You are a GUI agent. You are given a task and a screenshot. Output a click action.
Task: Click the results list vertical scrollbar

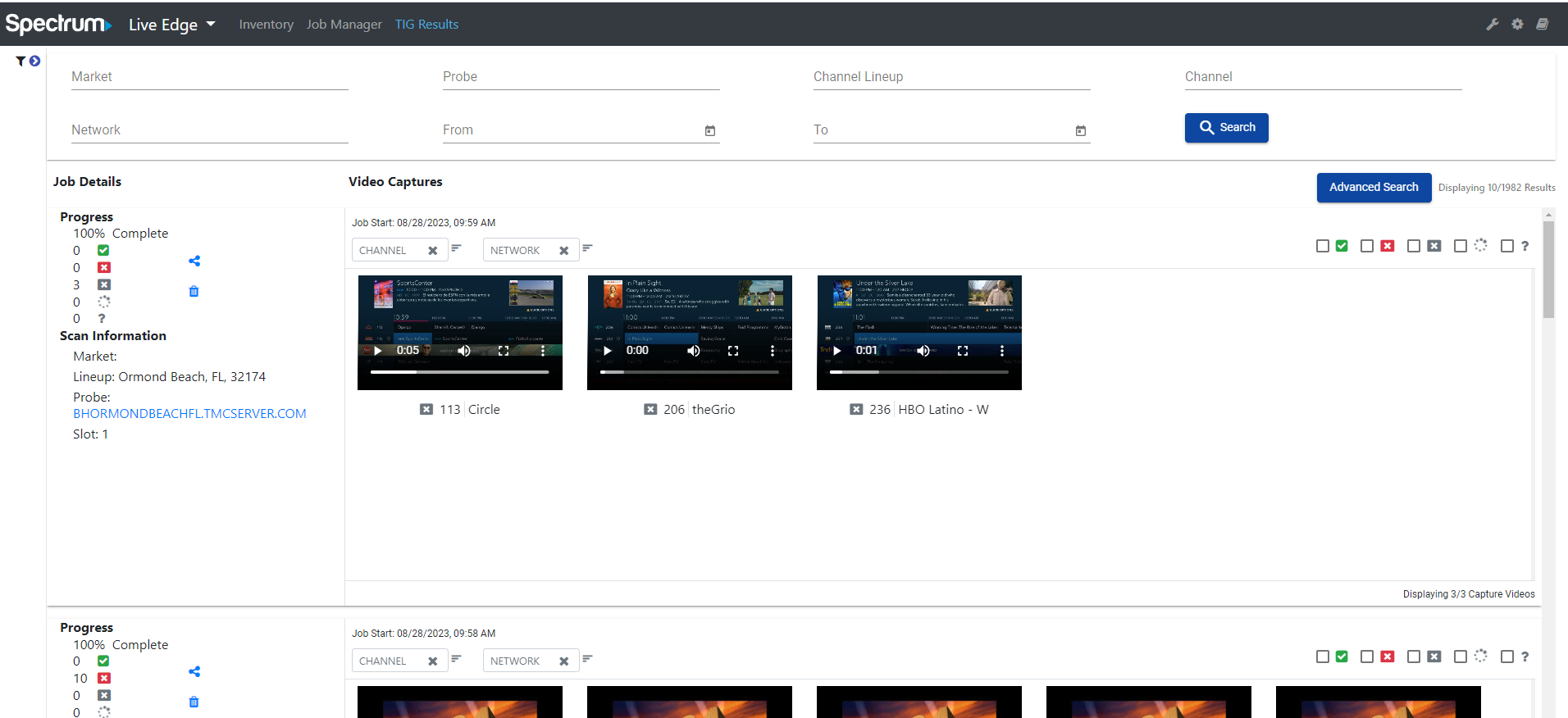(1548, 270)
